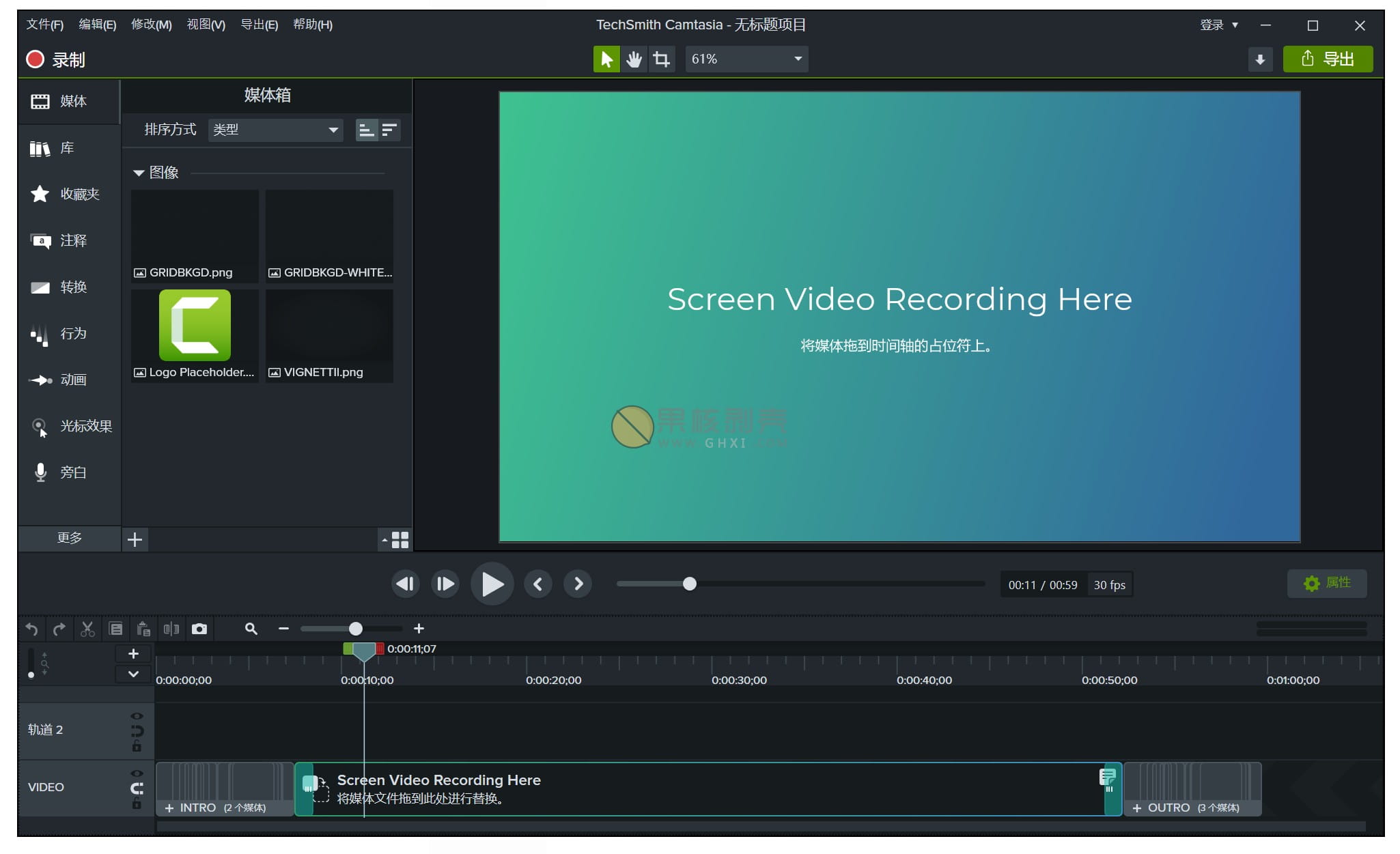
Task: Open the 收藏夹 favorites tab
Action: (x=69, y=195)
